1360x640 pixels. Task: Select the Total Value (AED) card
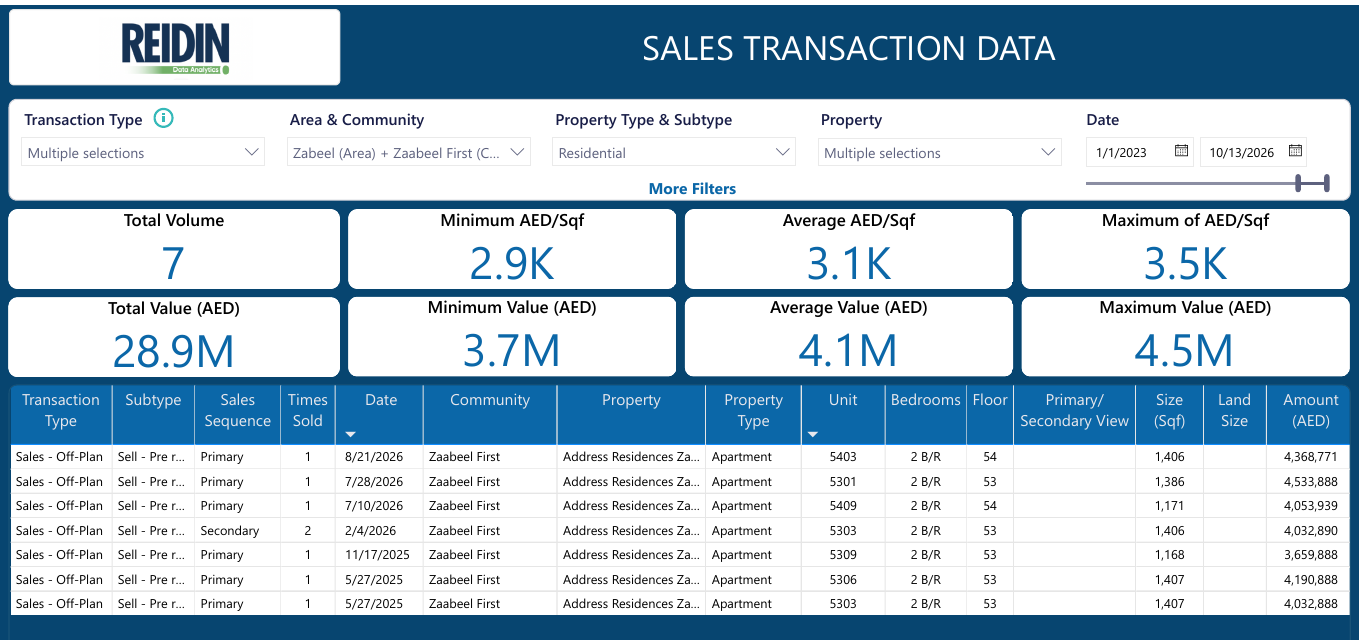pos(174,336)
